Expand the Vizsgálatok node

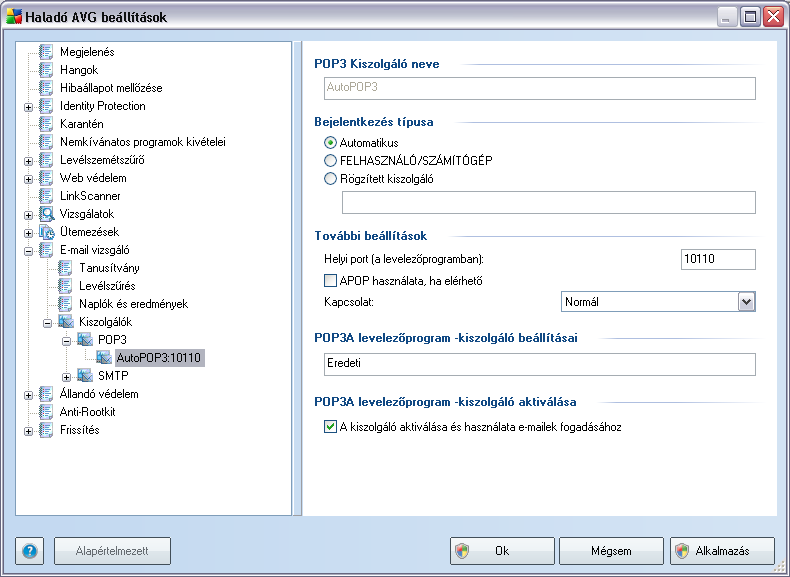[28, 215]
